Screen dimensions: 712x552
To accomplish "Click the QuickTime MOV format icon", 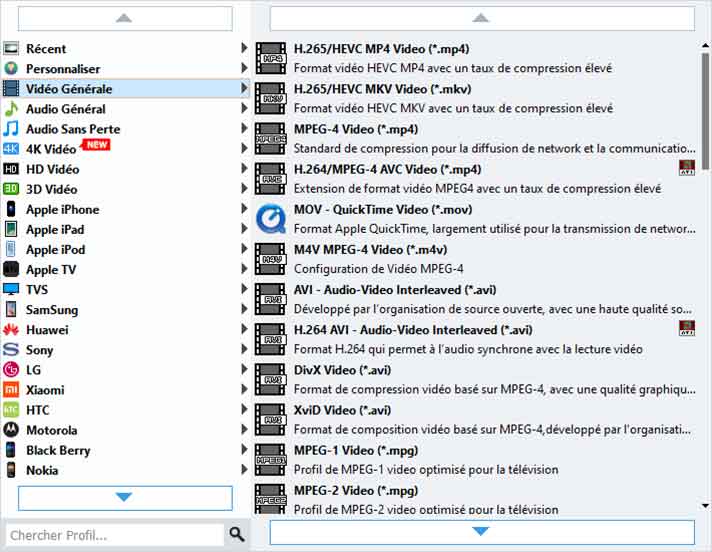I will pos(270,219).
